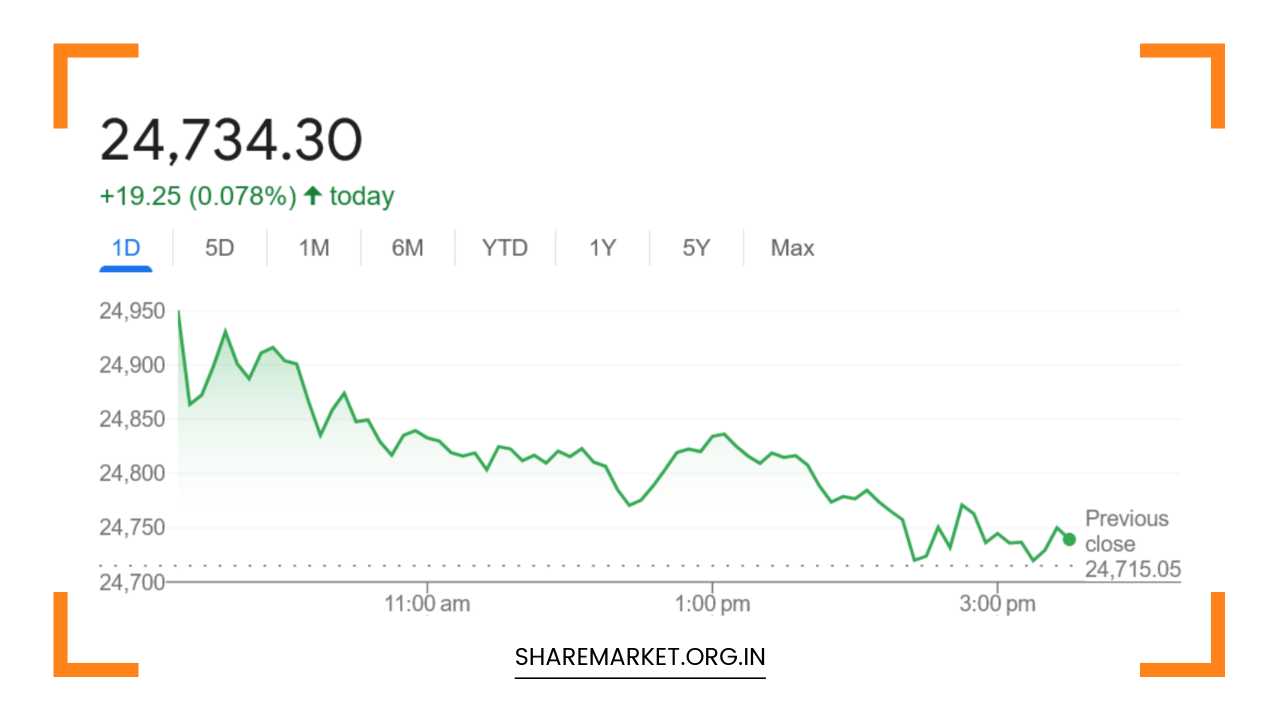Click the chart's opening price peak
This screenshot has height=720, width=1280.
point(178,312)
